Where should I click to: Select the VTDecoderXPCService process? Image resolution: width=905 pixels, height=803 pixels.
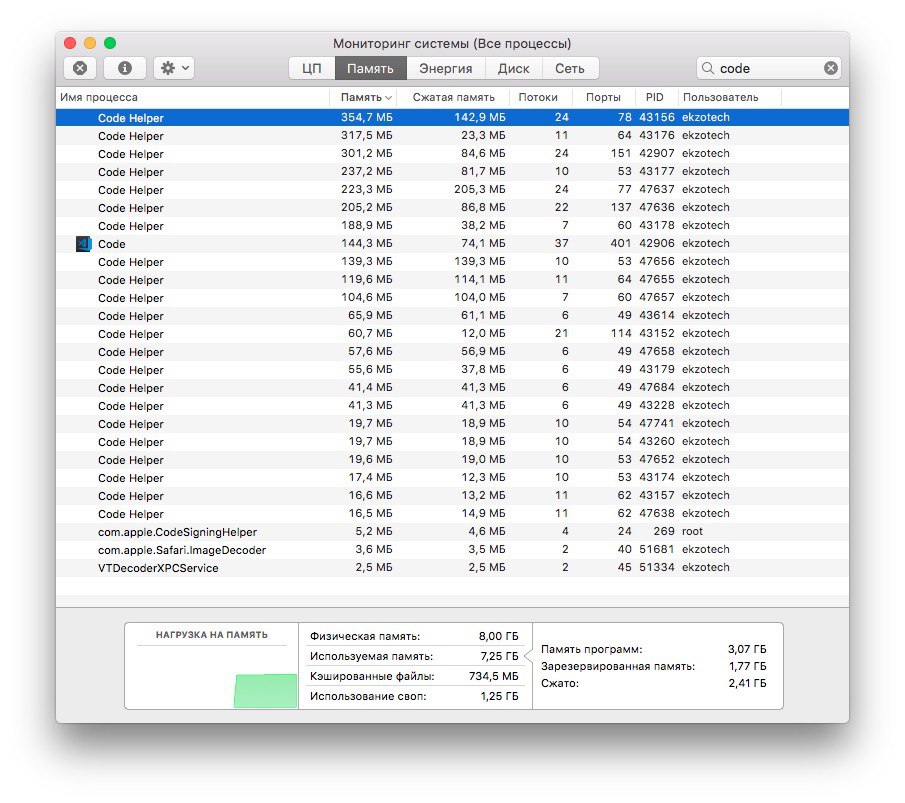(452, 567)
